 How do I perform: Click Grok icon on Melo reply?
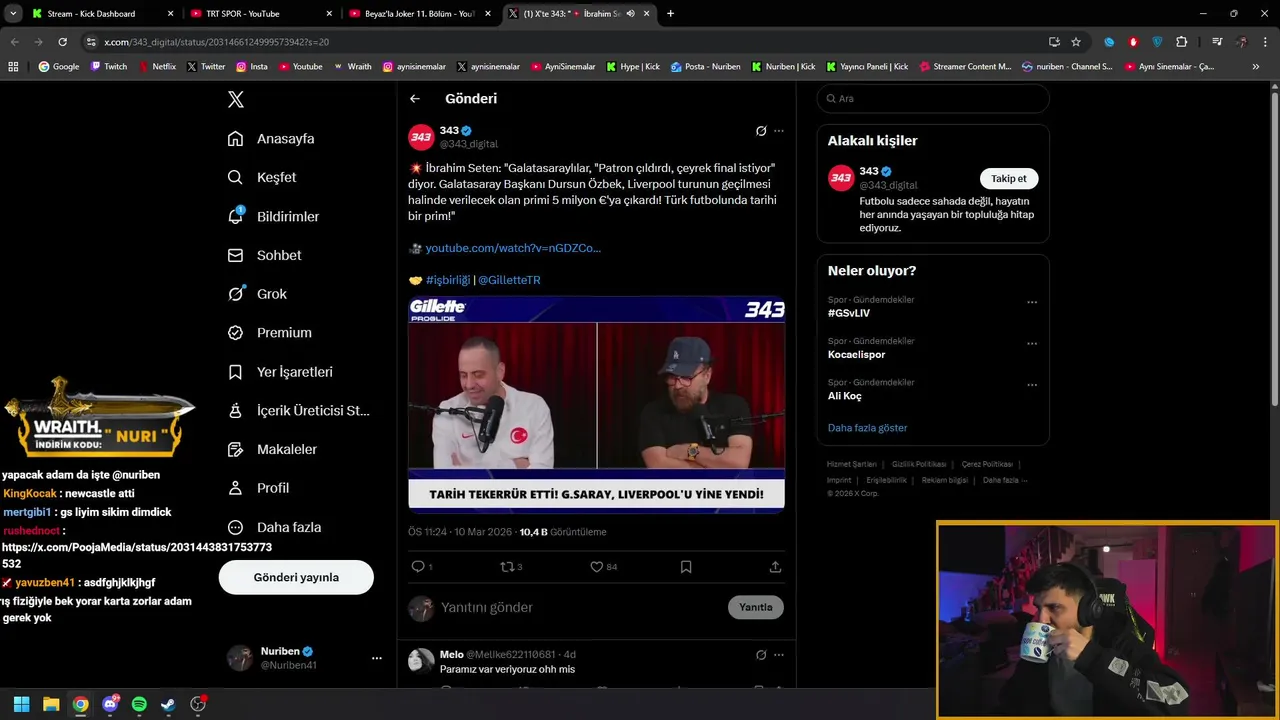[x=761, y=655]
